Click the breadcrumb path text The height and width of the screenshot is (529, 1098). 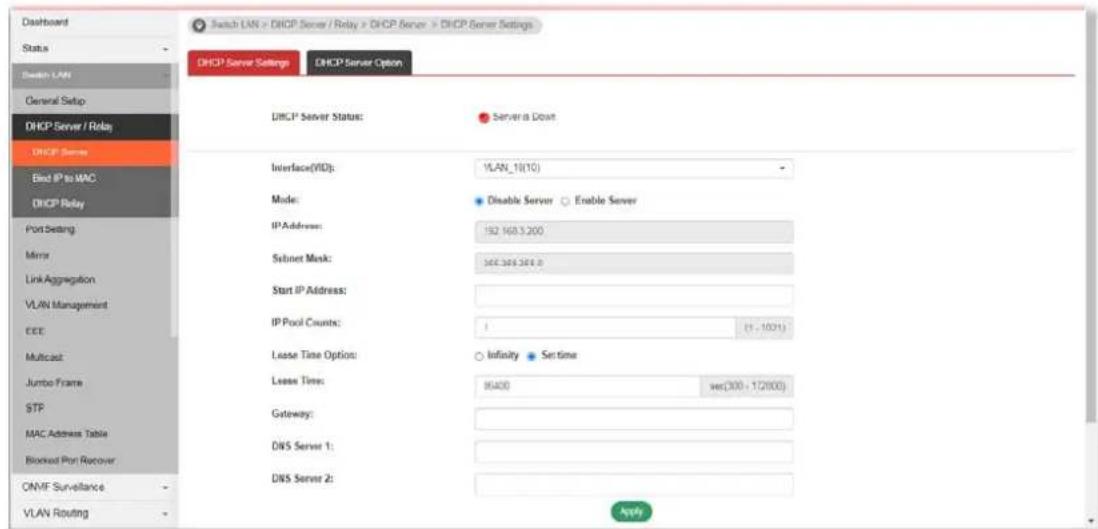click(372, 25)
